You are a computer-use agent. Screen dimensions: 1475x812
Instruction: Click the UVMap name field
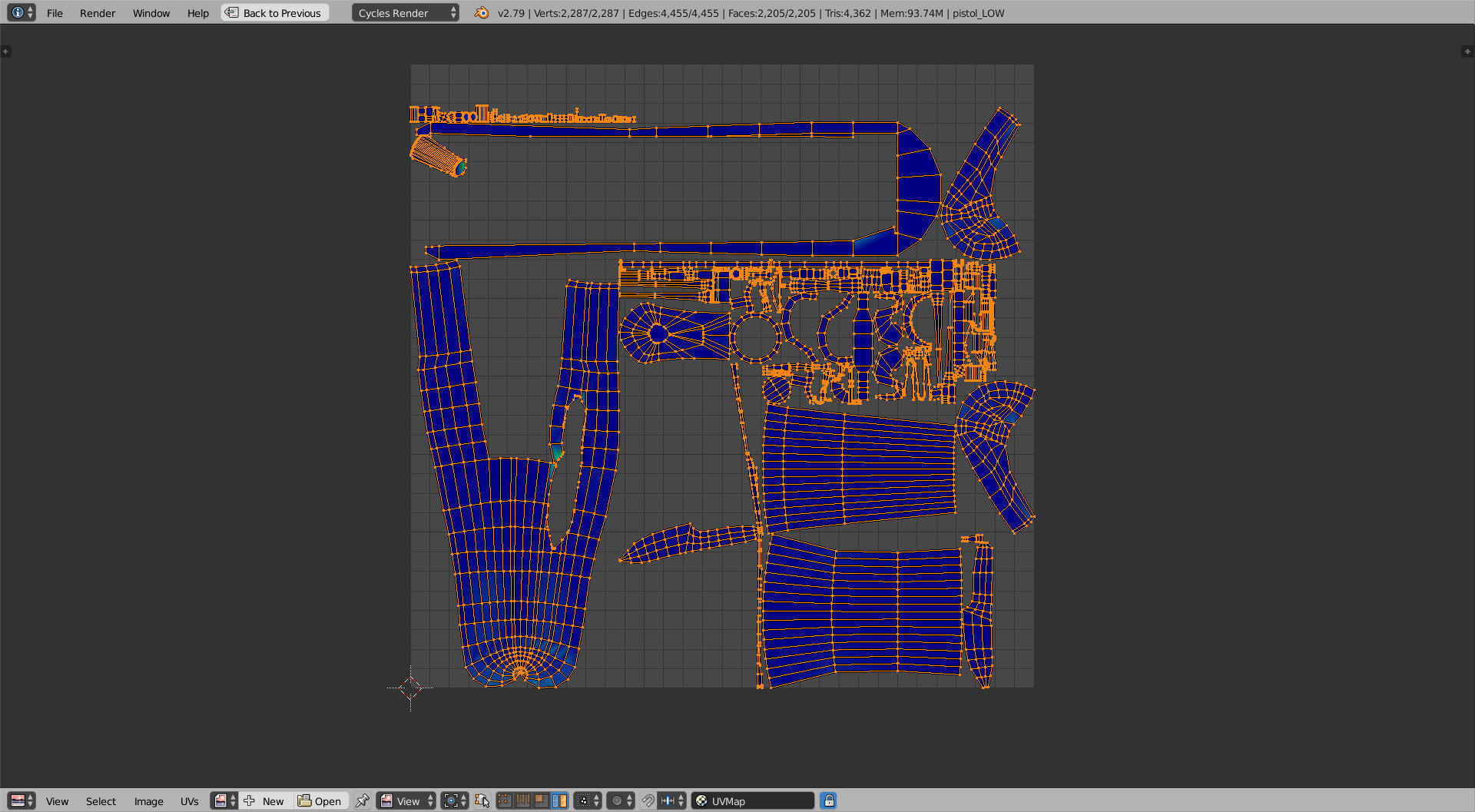[x=753, y=800]
